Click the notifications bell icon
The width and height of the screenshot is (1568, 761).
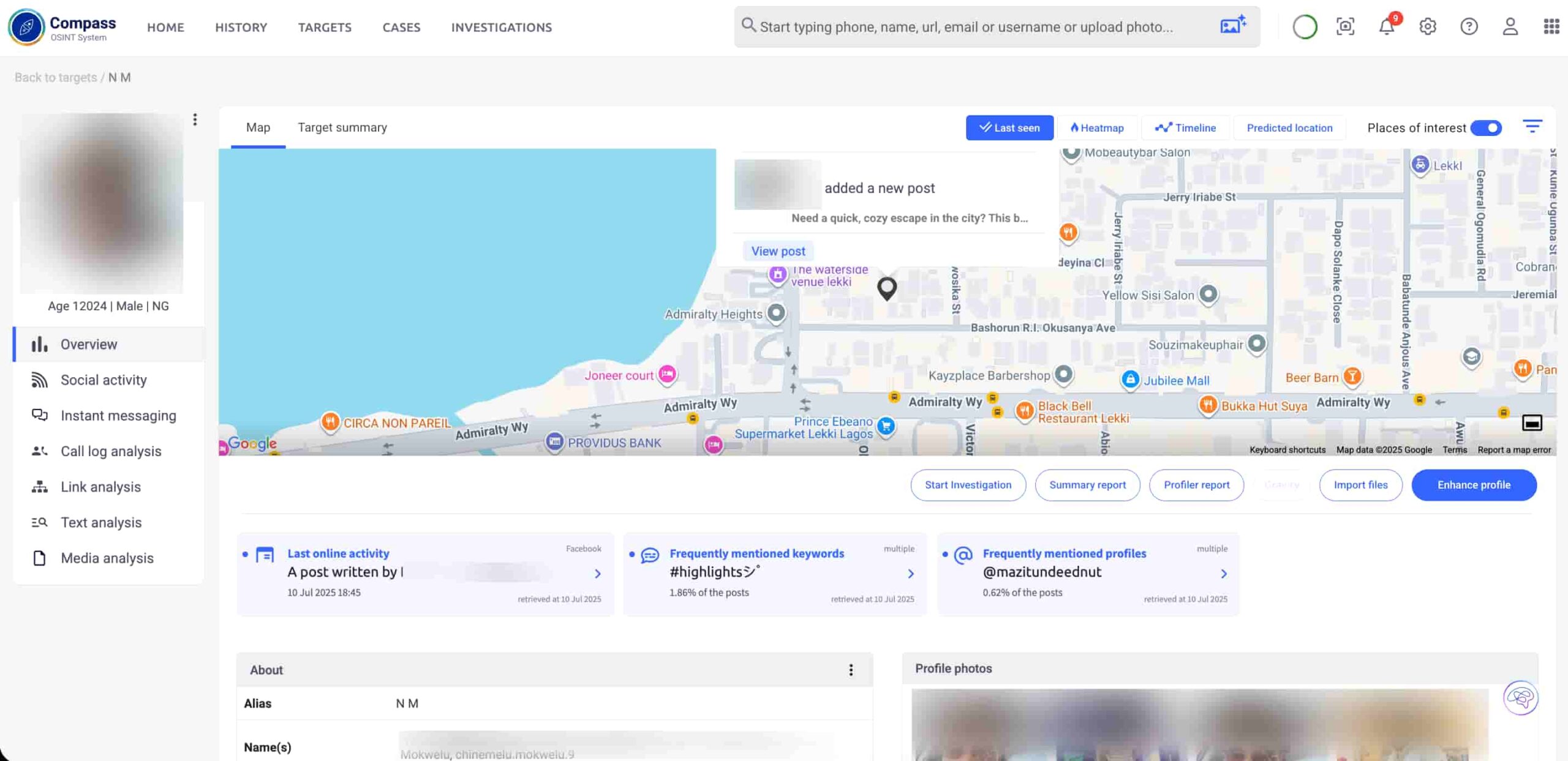coord(1386,26)
